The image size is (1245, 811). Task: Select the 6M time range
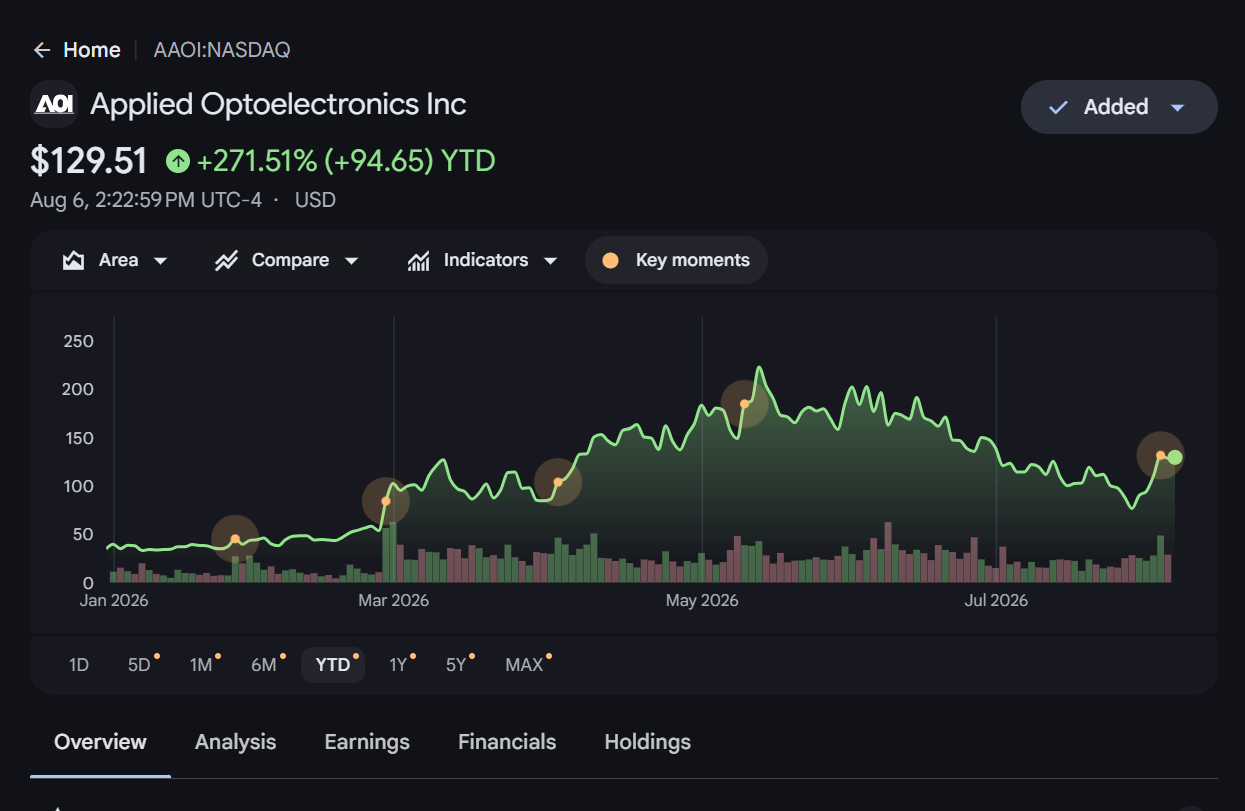coord(264,664)
